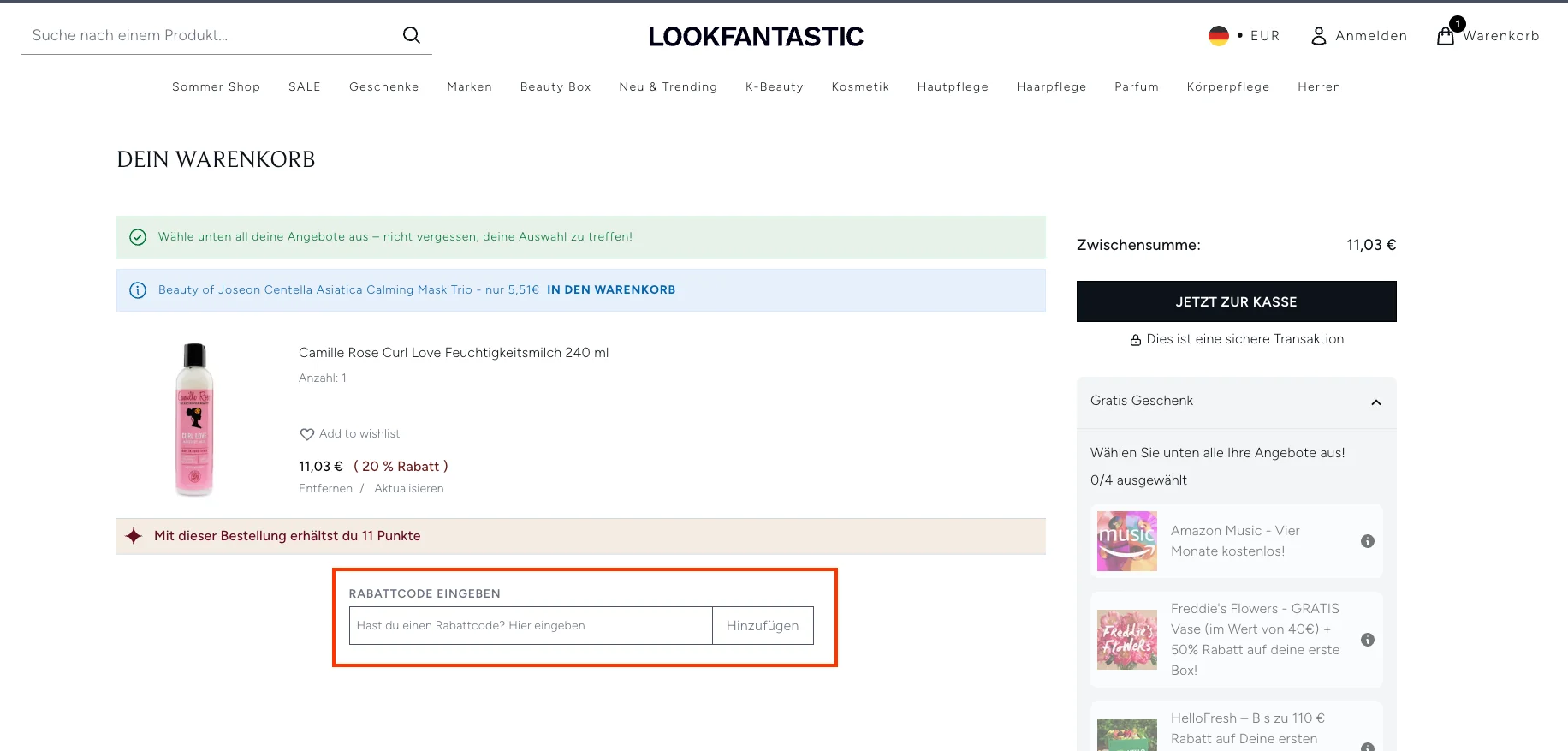Click 'Anzahl: 1' quantity text
The height and width of the screenshot is (751, 1568).
(x=323, y=378)
